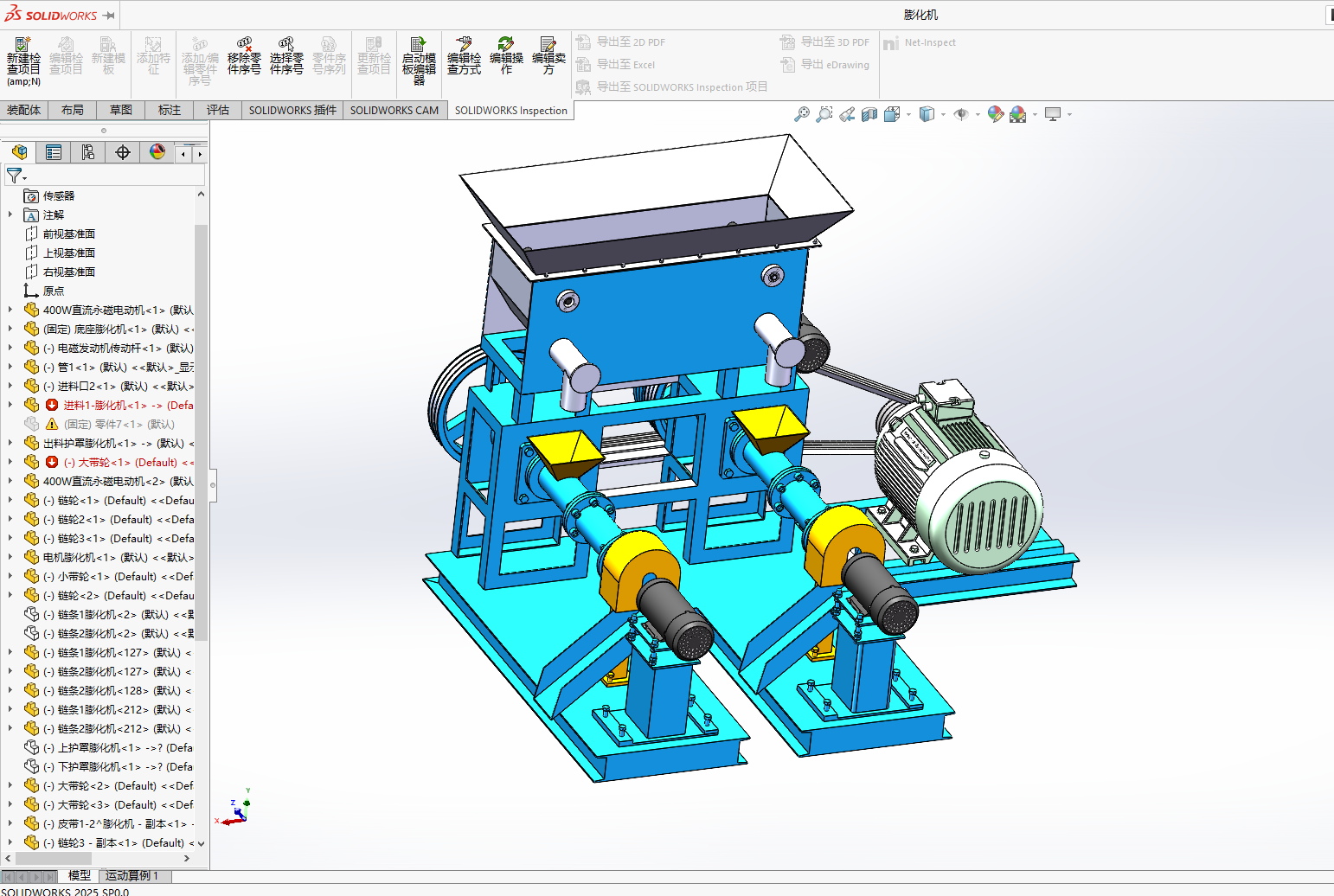Switch to the 布局 tab
Viewport: 1334px width, 896px height.
[x=73, y=110]
